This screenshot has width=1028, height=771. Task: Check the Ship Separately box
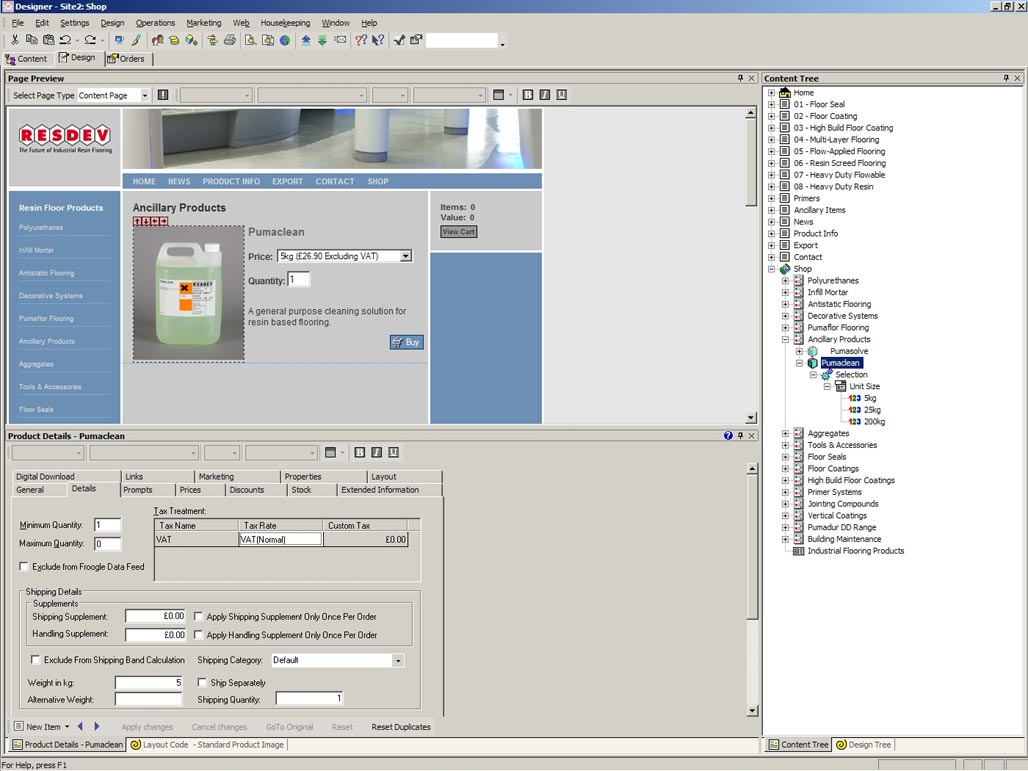(x=202, y=683)
